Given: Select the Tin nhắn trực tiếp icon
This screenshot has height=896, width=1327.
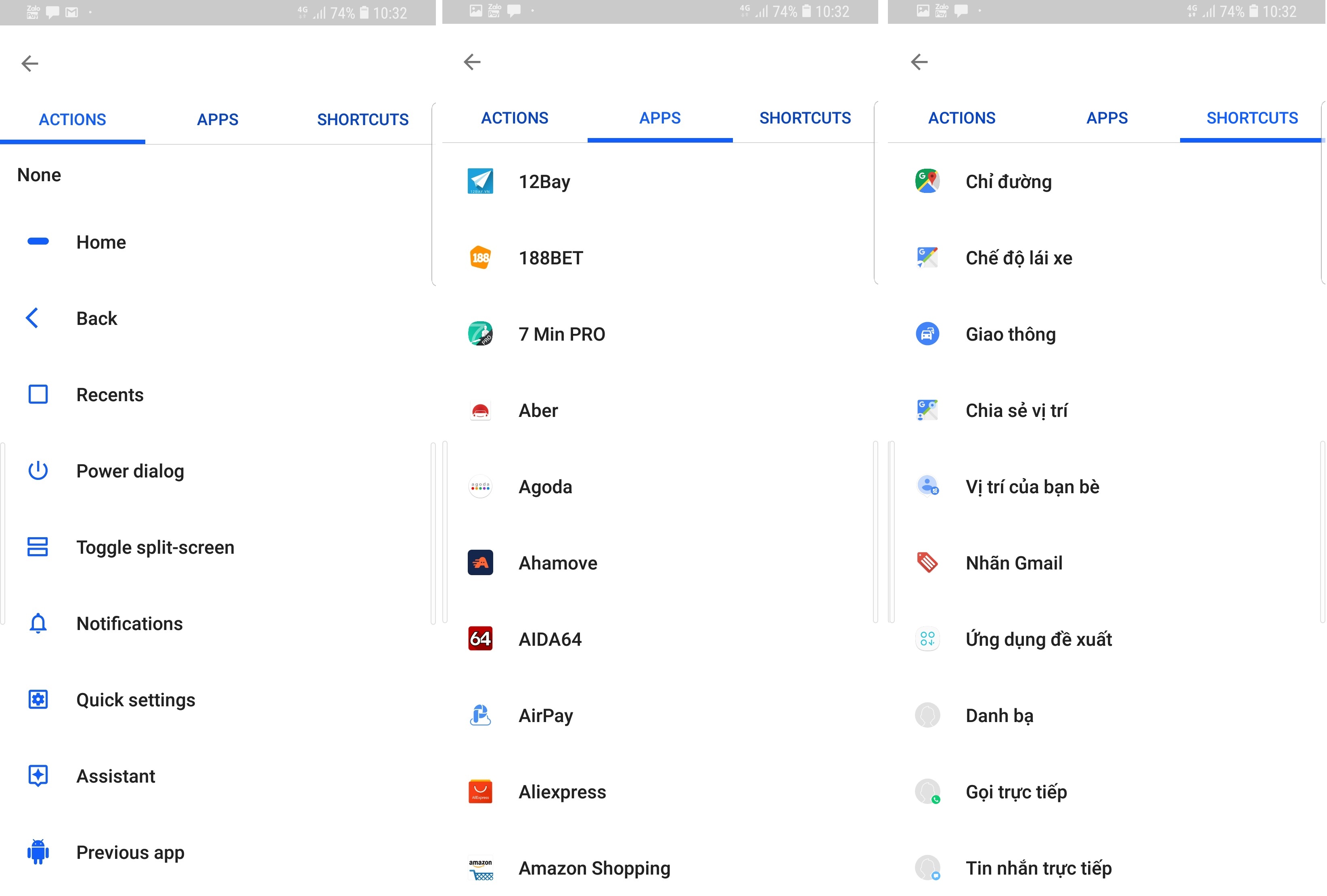Looking at the screenshot, I should coord(927,868).
